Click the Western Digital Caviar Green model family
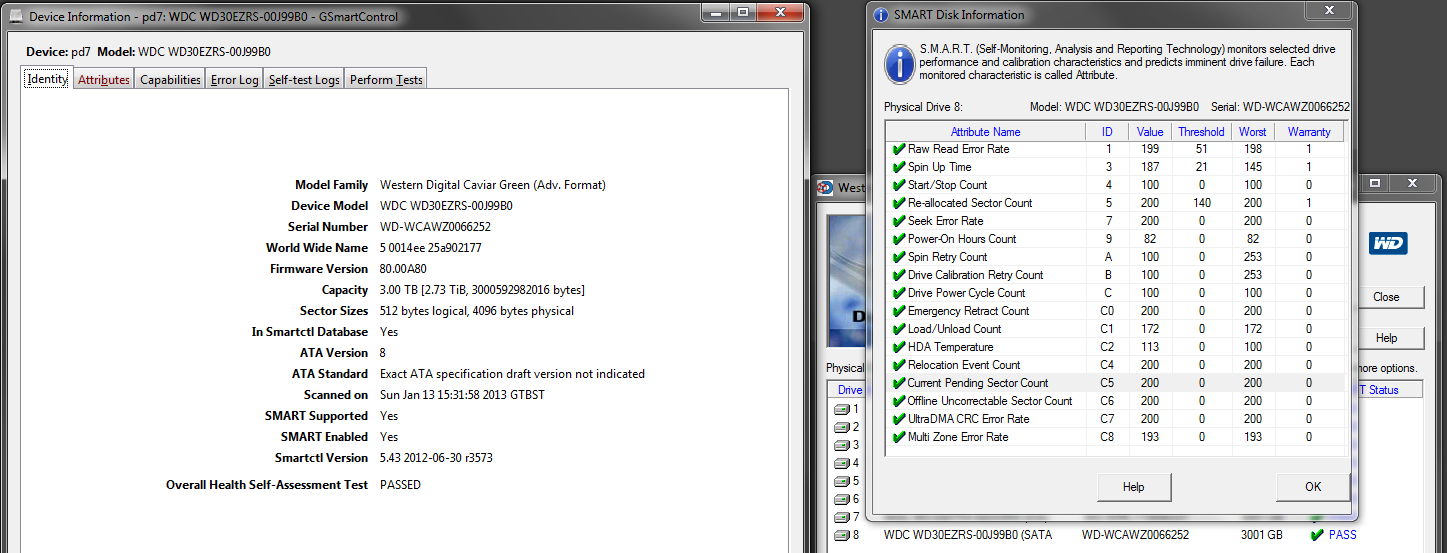The height and width of the screenshot is (553, 1447). point(493,185)
